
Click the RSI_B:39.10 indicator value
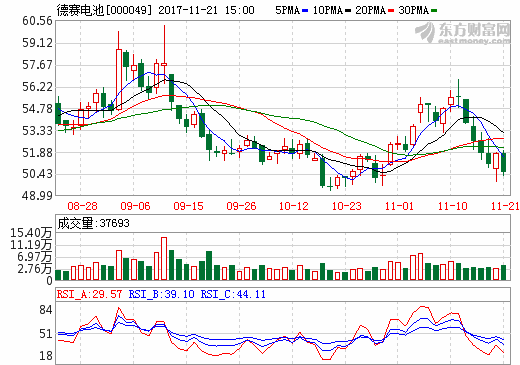tap(162, 294)
